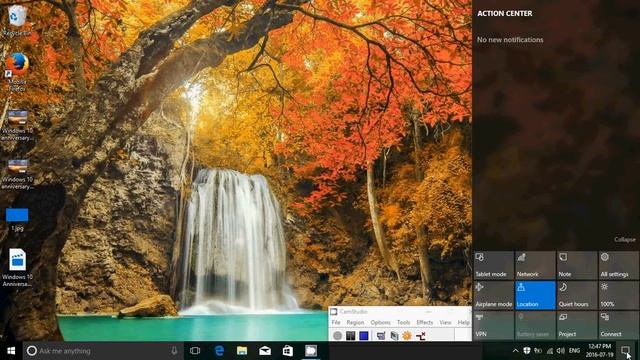Click the CamStudio screen annotations icon
The width and height of the screenshot is (640, 360).
pyautogui.click(x=381, y=336)
